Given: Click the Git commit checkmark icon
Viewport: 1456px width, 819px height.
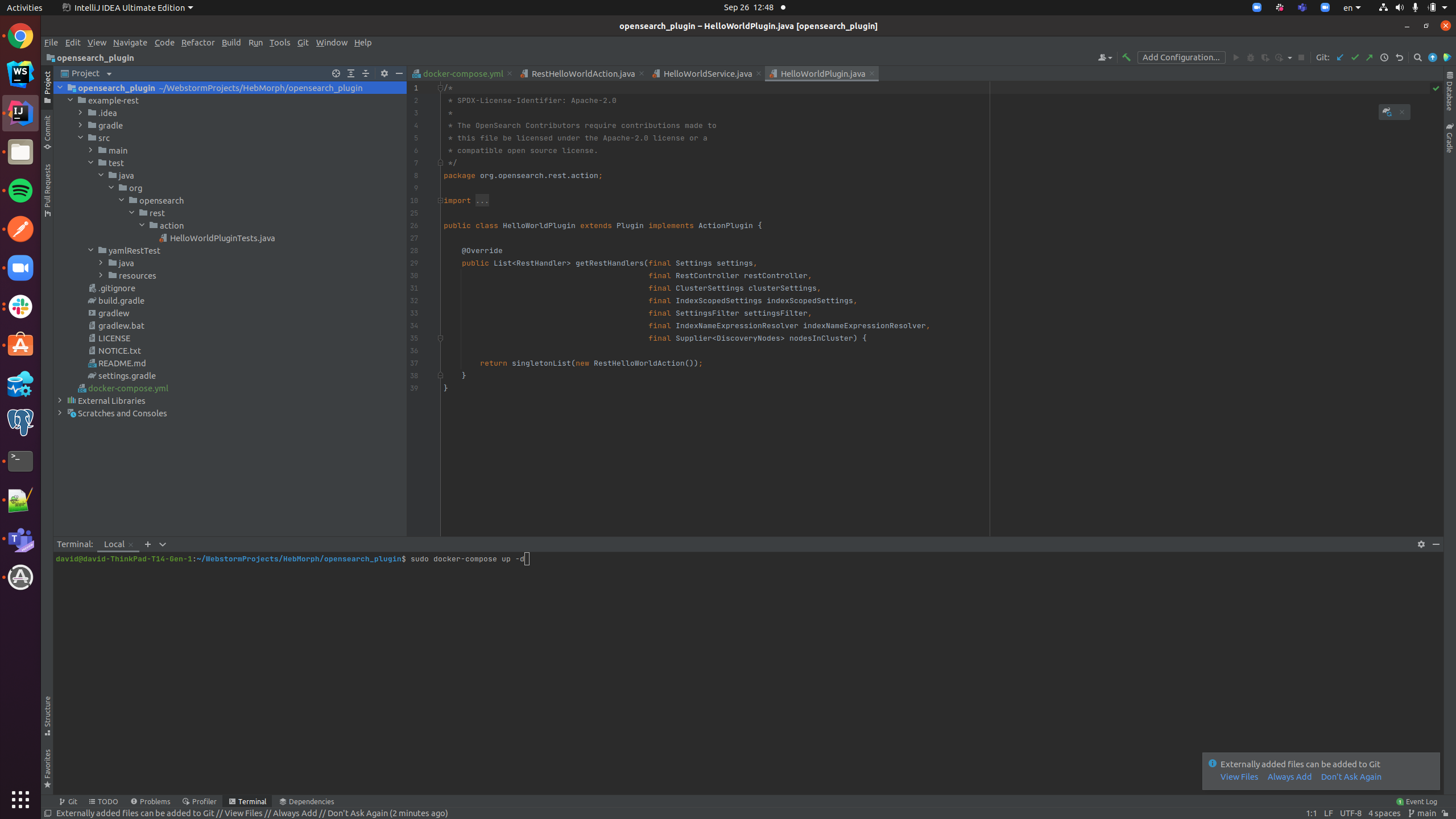Looking at the screenshot, I should coord(1355,57).
